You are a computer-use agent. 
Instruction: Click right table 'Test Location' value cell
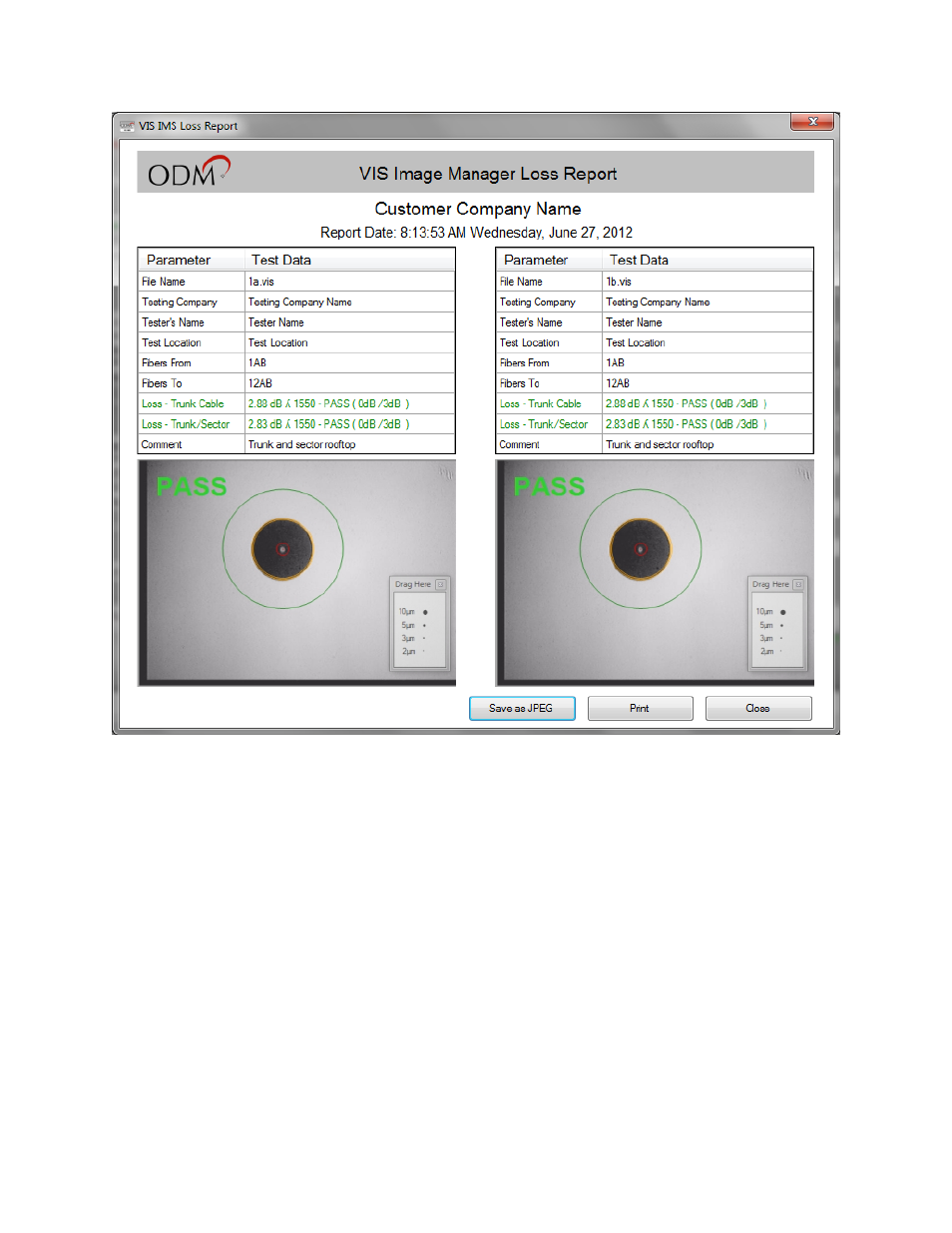(x=708, y=342)
